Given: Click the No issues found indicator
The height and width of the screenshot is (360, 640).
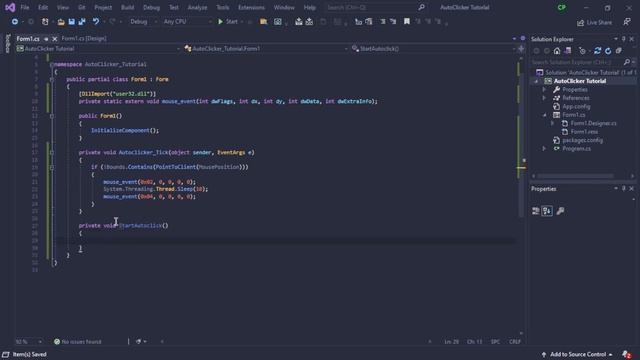Looking at the screenshot, I should pyautogui.click(x=78, y=342).
